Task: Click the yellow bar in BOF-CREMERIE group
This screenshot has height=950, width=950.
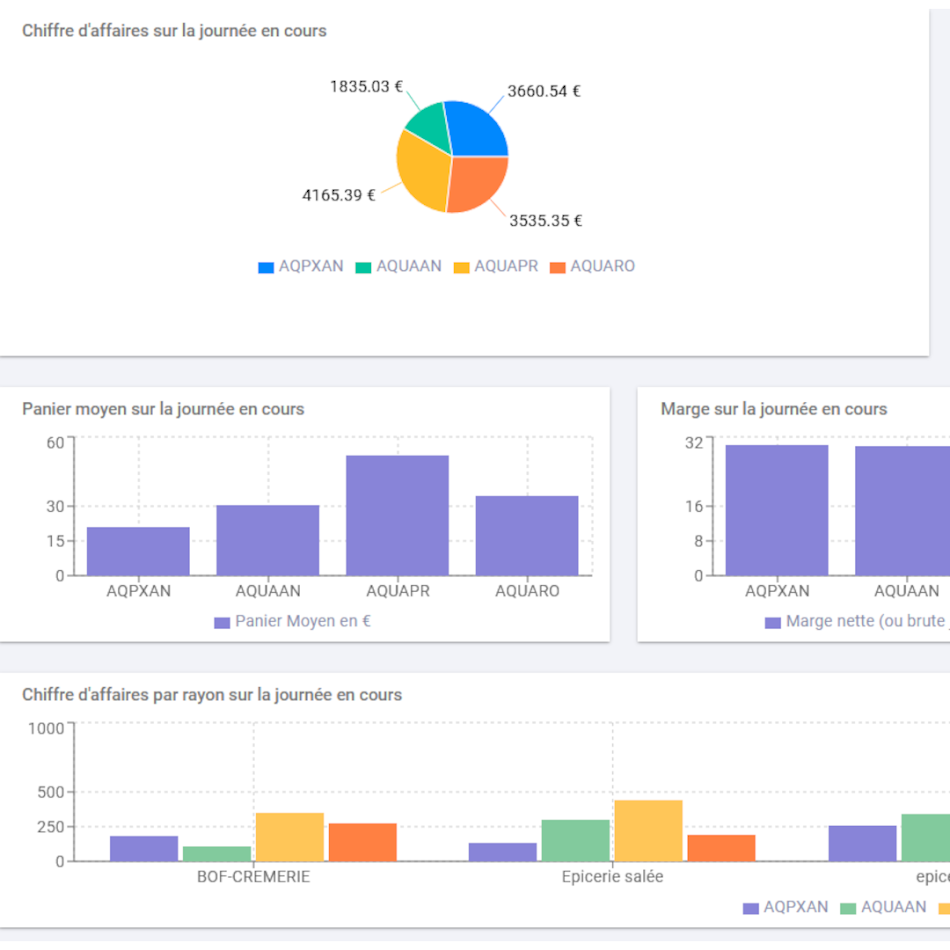Action: click(x=290, y=837)
